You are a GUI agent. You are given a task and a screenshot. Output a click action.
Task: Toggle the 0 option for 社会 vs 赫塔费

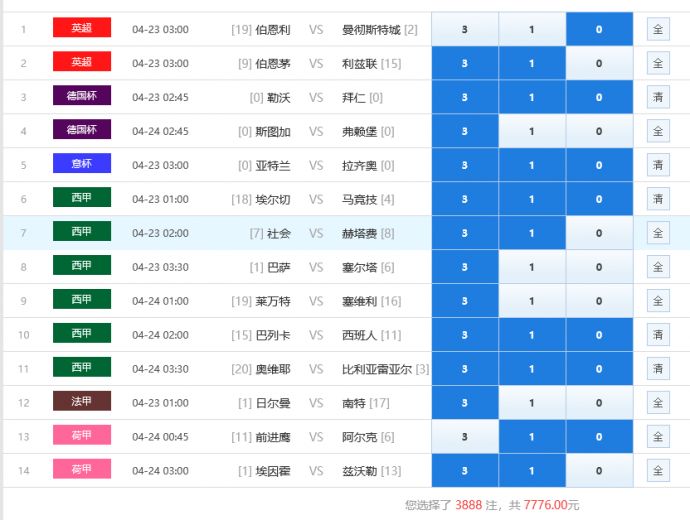pos(599,233)
